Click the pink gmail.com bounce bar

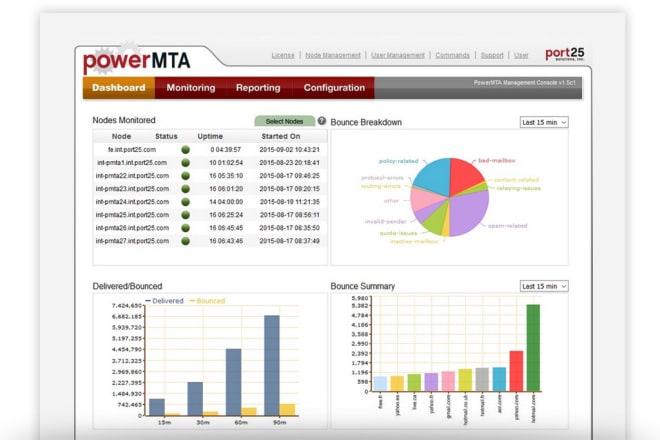(448, 381)
